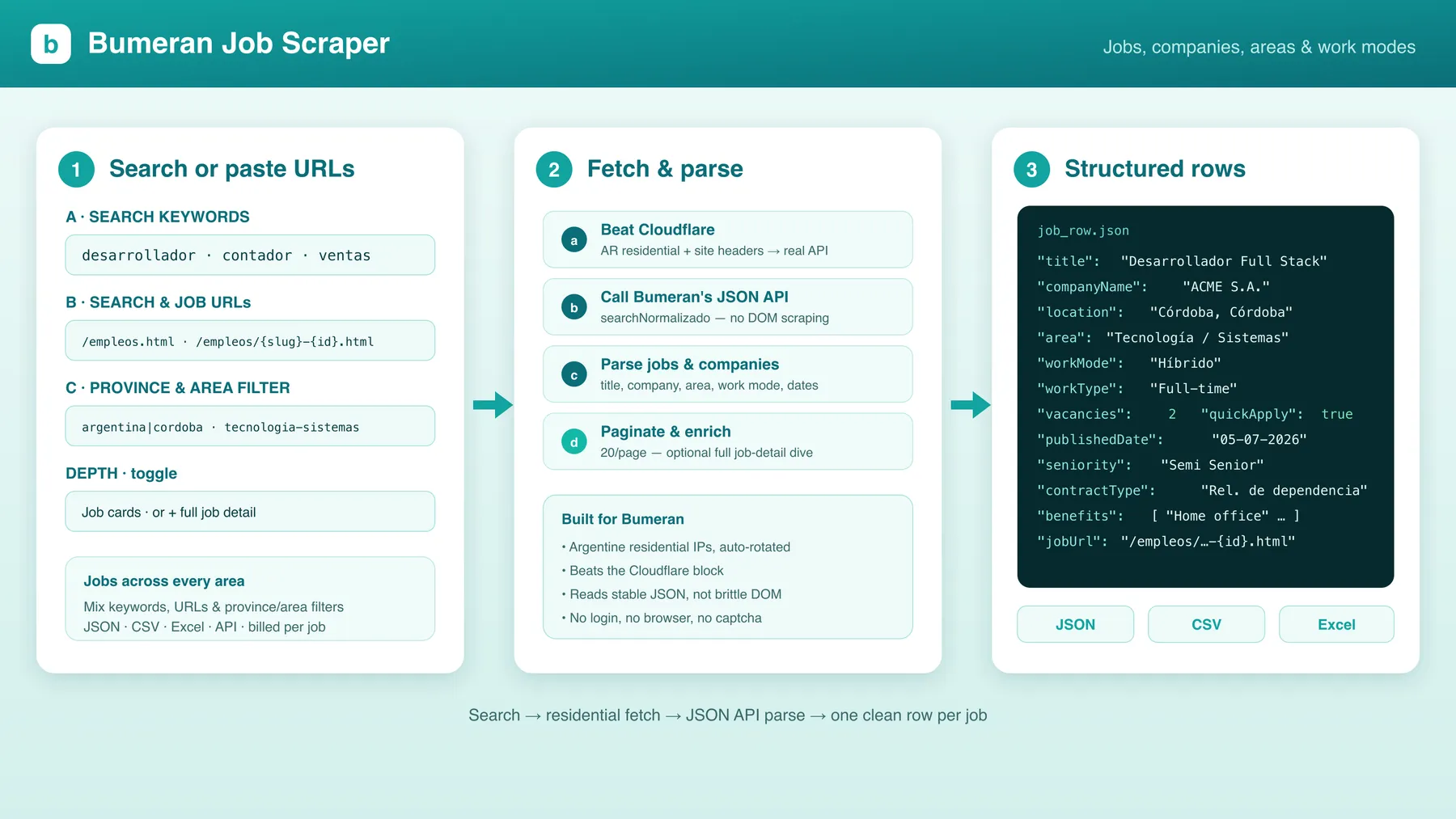Open the Call Bumeran's JSON API card
The height and width of the screenshot is (819, 1456).
point(728,306)
